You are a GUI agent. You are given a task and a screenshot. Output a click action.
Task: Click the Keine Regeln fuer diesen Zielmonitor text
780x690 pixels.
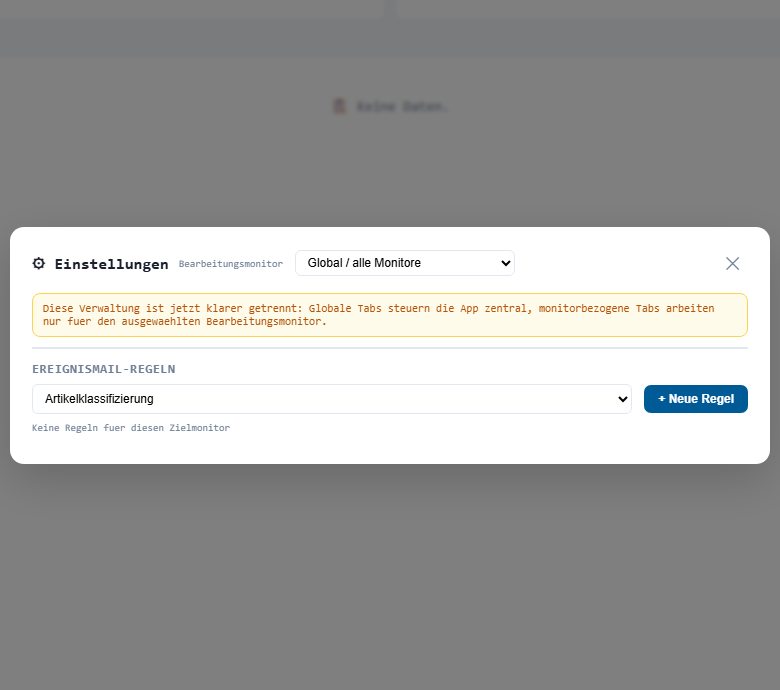131,428
